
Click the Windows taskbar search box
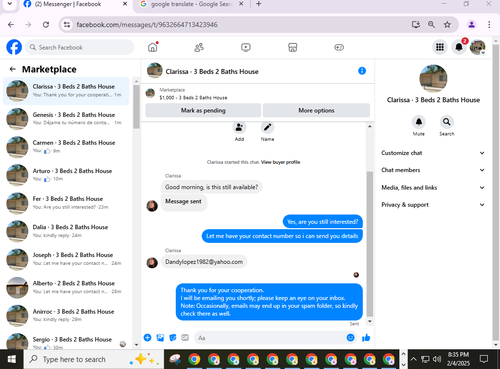94,359
